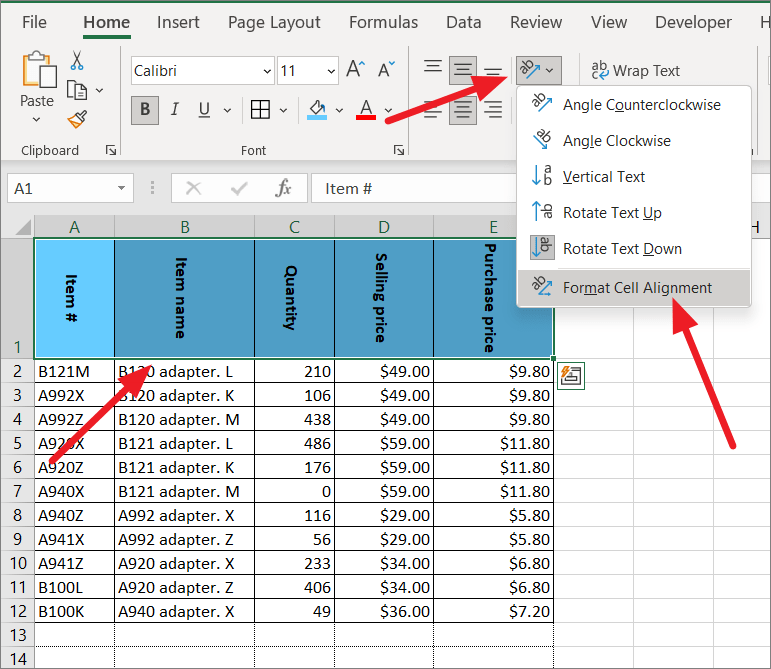Apply the red Font Color A

366,110
